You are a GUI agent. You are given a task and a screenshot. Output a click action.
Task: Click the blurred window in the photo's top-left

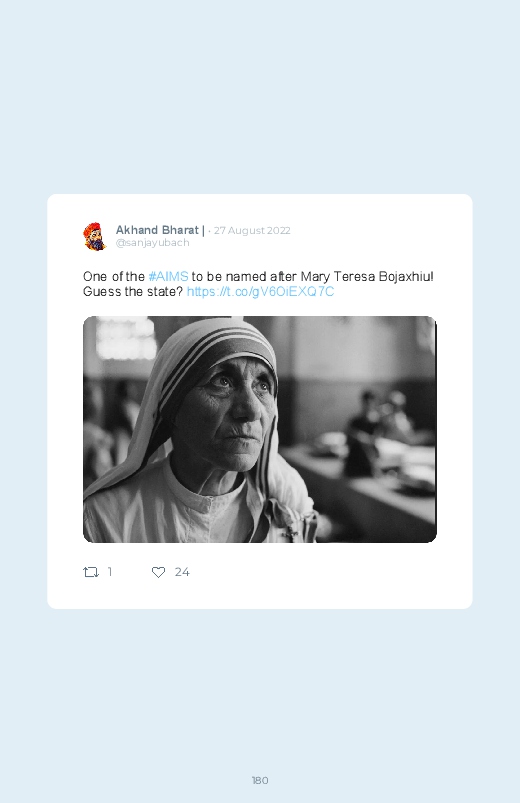(x=126, y=338)
